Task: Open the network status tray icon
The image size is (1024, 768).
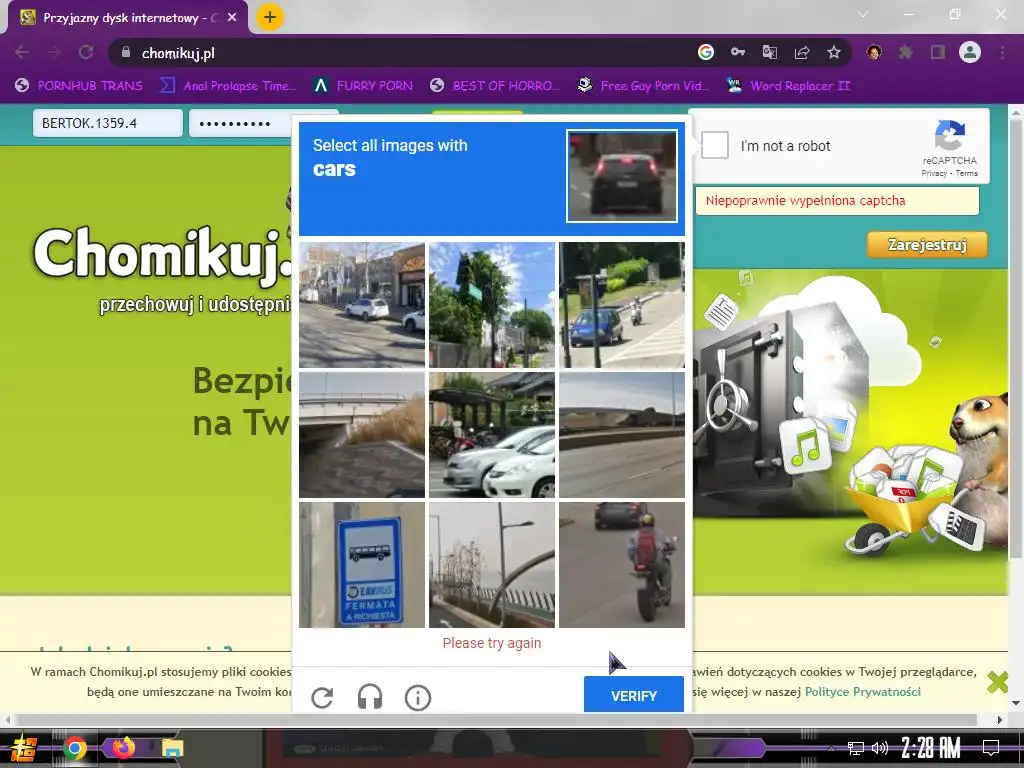Action: point(856,748)
